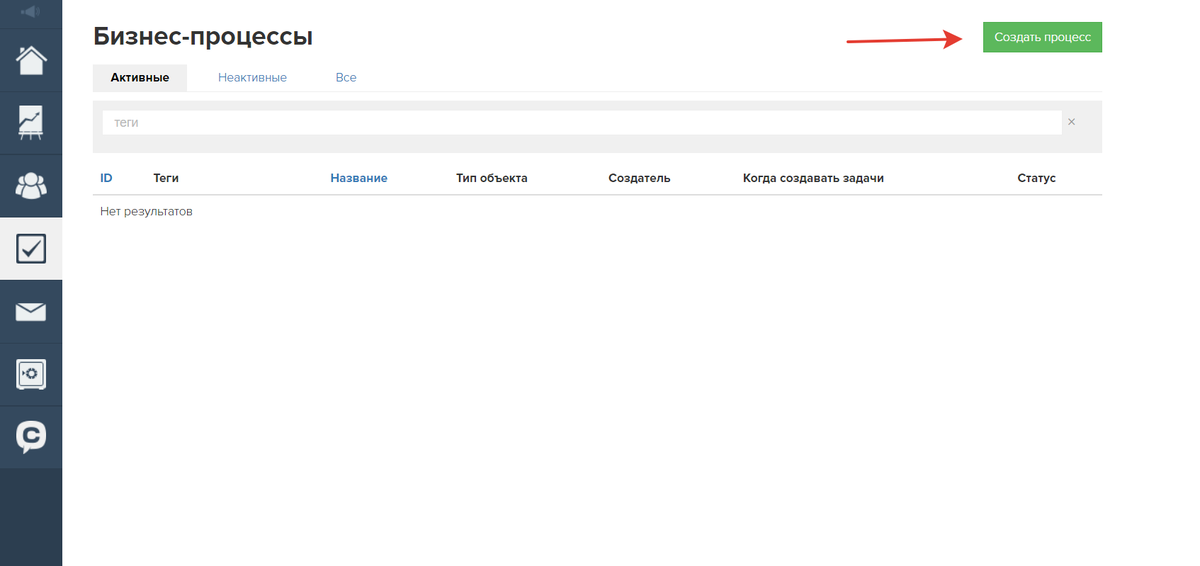Switch to the Все tab

(346, 78)
